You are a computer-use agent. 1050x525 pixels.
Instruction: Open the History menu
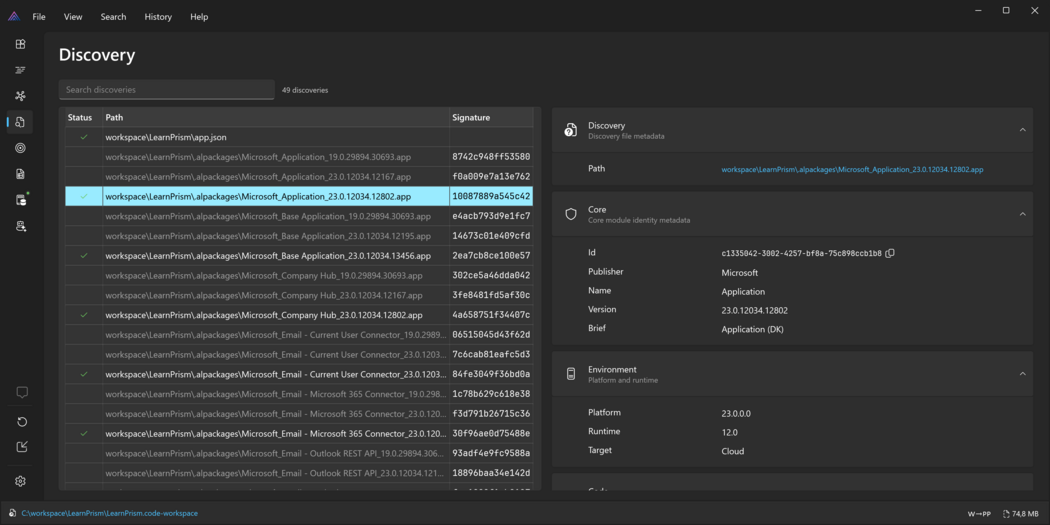tap(158, 17)
